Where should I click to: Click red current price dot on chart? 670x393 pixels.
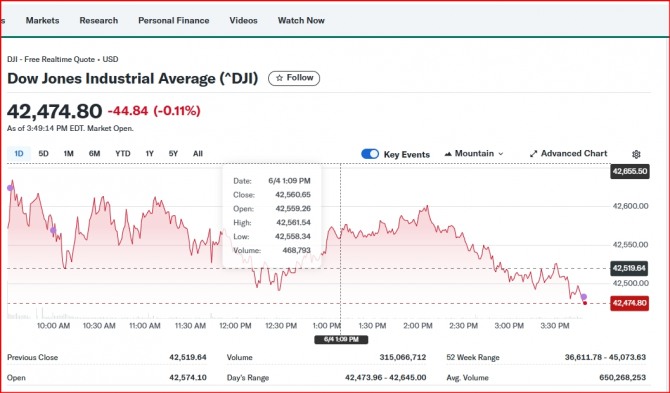coord(585,303)
